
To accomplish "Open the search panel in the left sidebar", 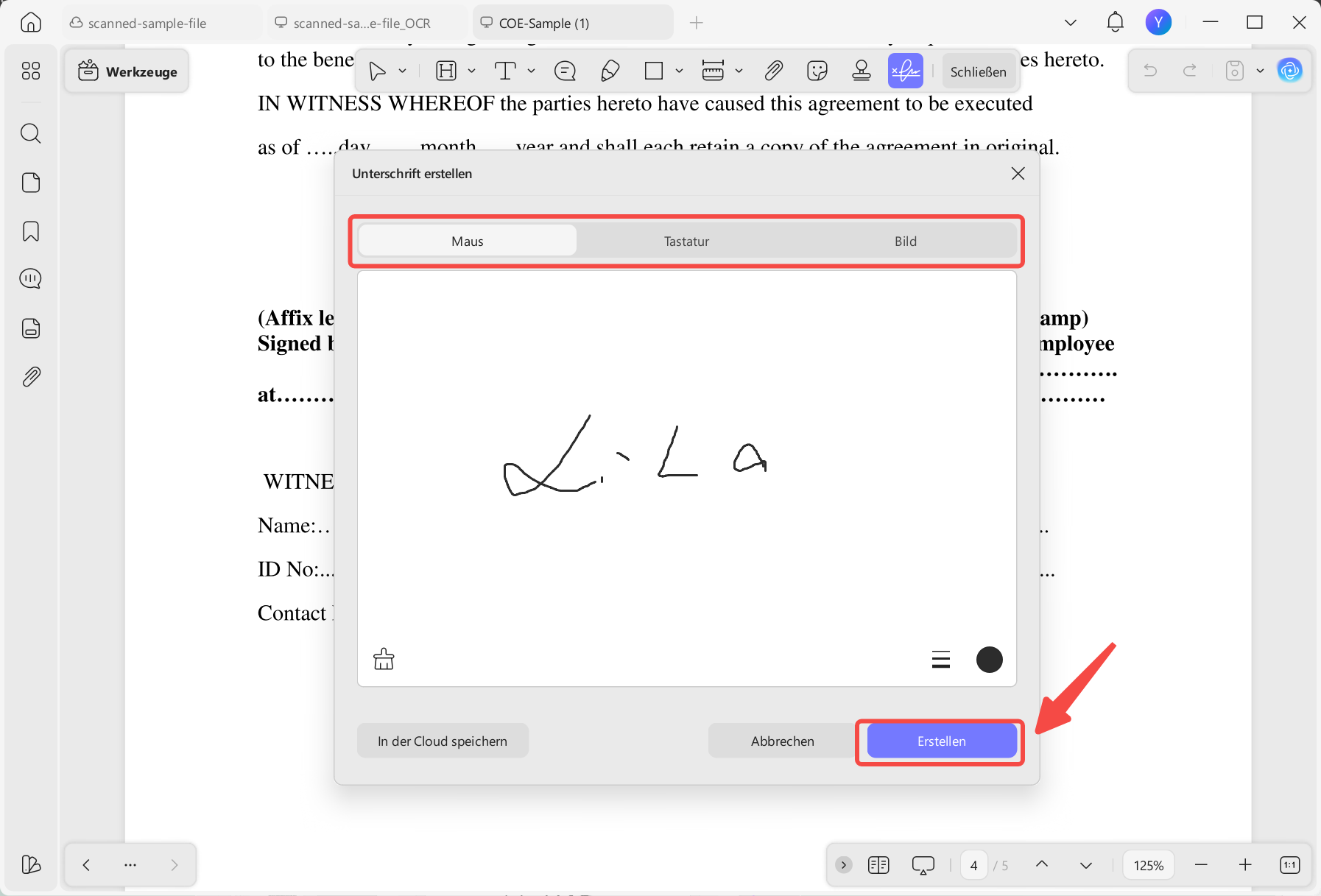I will click(x=31, y=133).
